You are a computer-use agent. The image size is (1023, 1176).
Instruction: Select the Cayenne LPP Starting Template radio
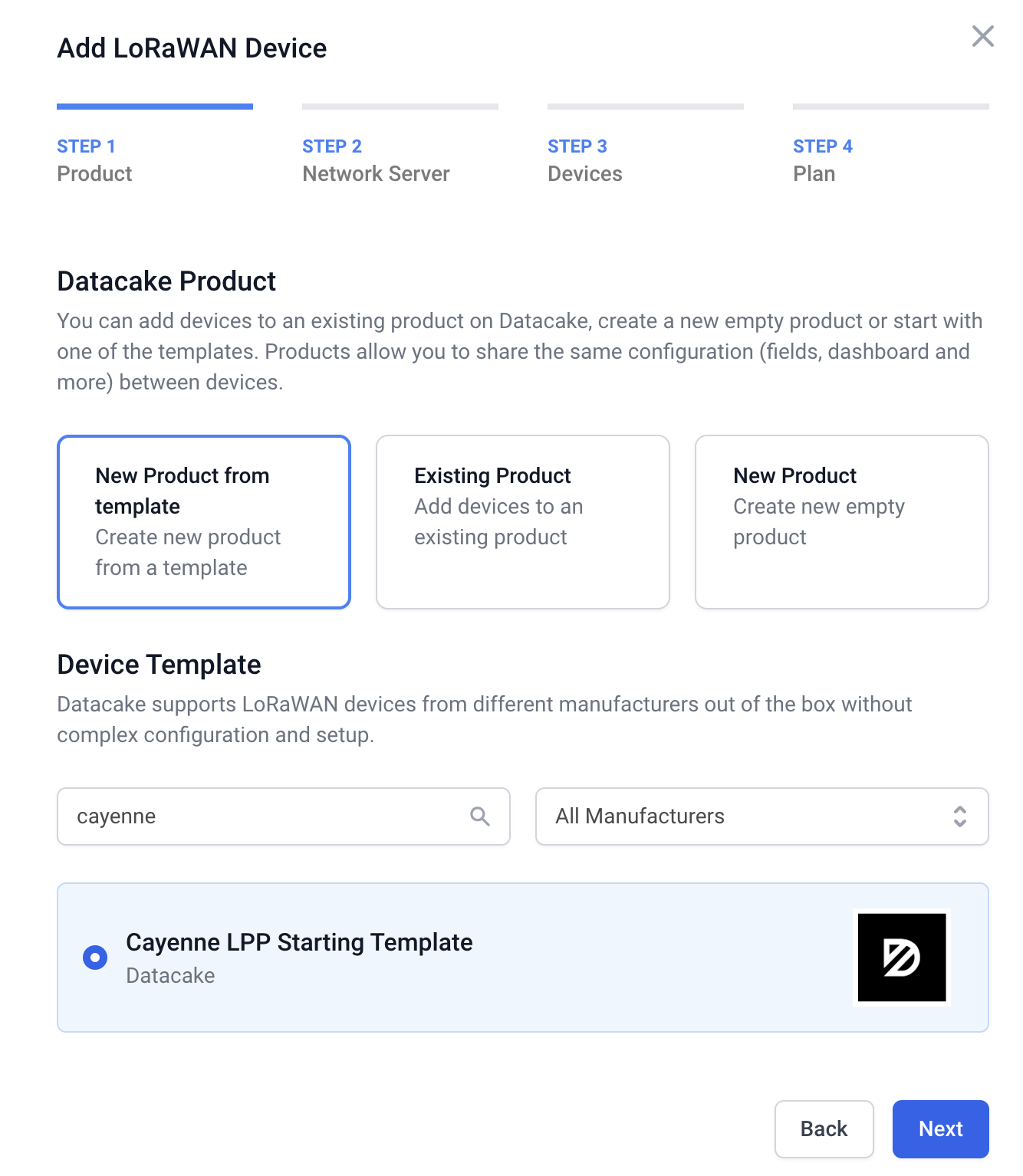(x=95, y=958)
